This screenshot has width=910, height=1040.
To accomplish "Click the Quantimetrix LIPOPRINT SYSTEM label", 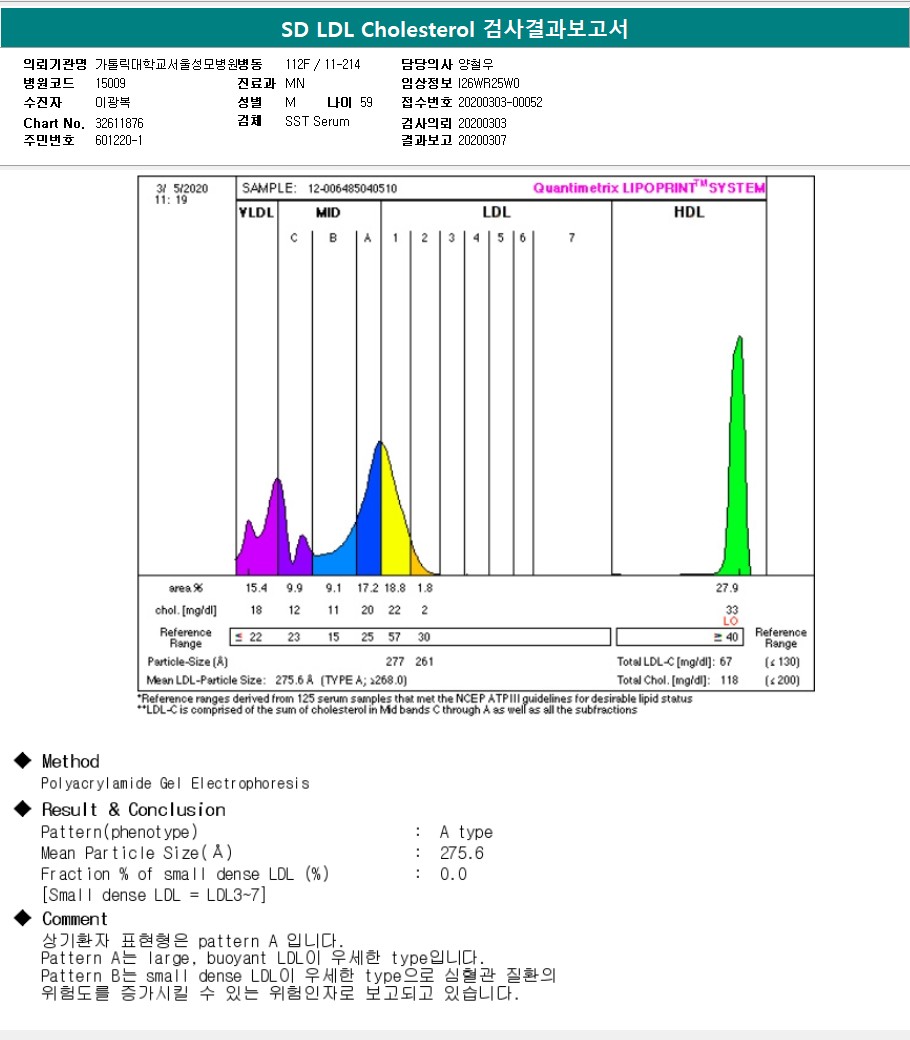I will (x=649, y=188).
